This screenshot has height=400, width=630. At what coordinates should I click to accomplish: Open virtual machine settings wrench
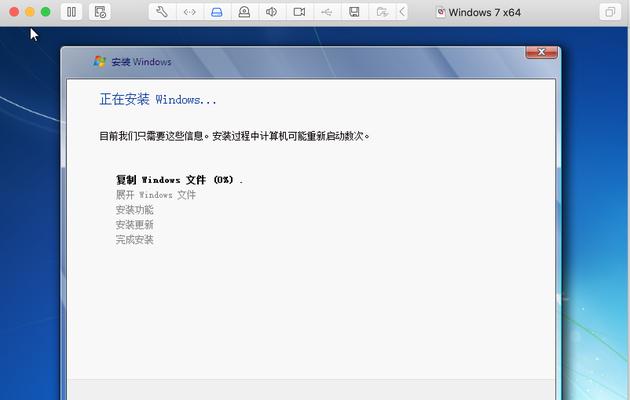pos(162,12)
